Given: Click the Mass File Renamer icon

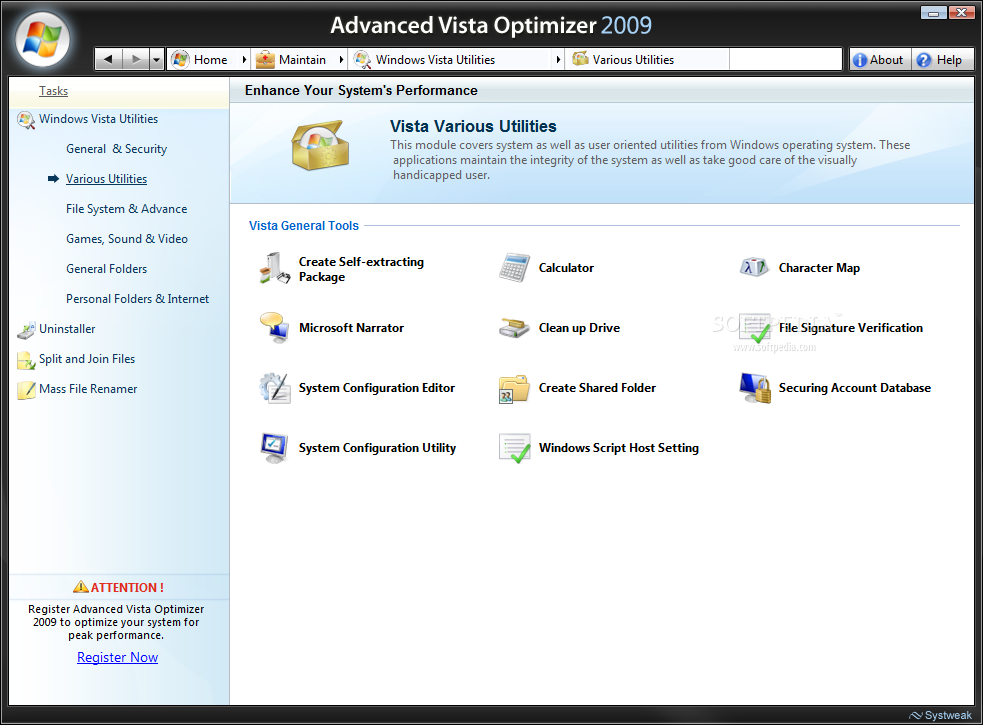Looking at the screenshot, I should click(26, 390).
